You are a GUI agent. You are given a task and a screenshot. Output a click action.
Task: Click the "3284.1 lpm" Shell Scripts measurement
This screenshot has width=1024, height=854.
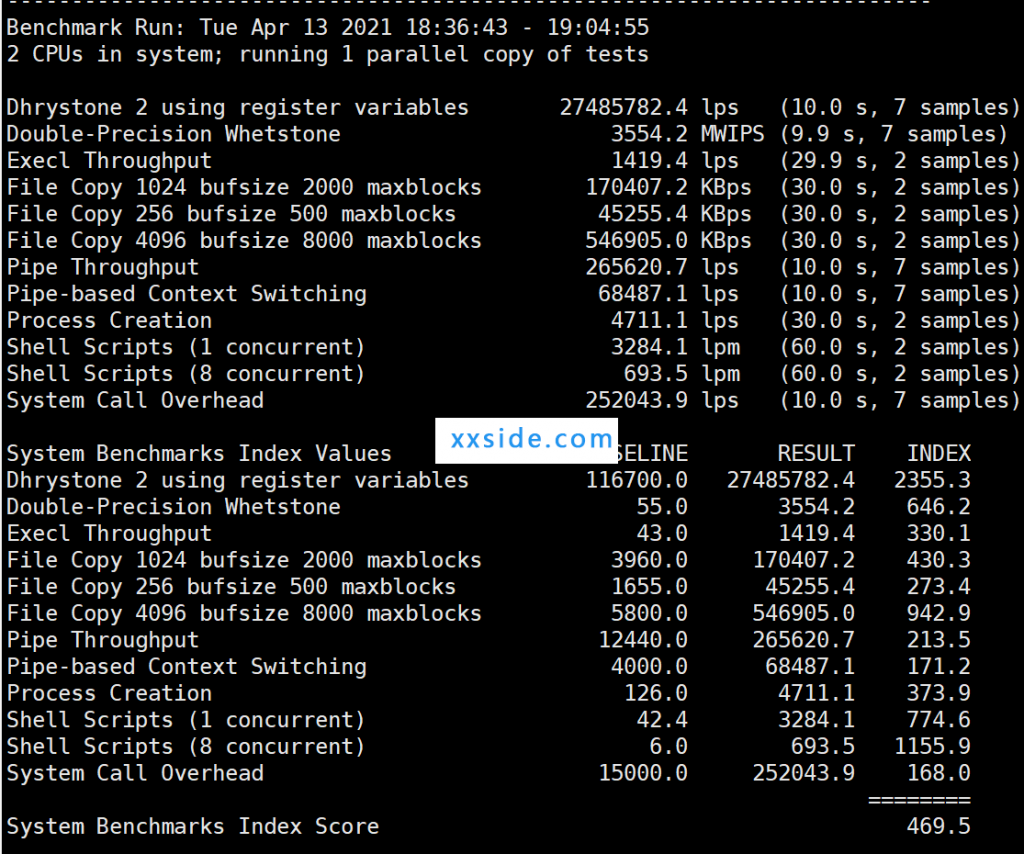click(x=675, y=347)
